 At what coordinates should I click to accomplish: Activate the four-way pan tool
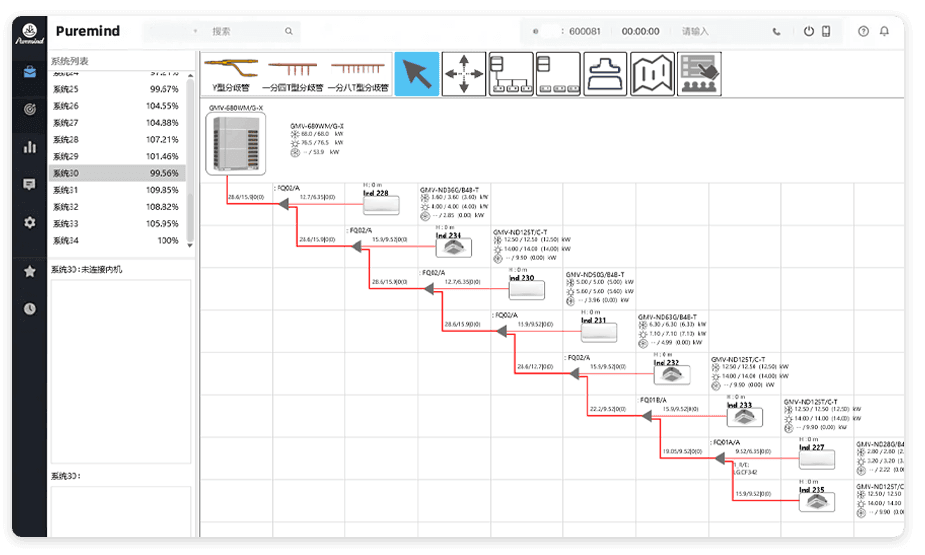coord(463,74)
